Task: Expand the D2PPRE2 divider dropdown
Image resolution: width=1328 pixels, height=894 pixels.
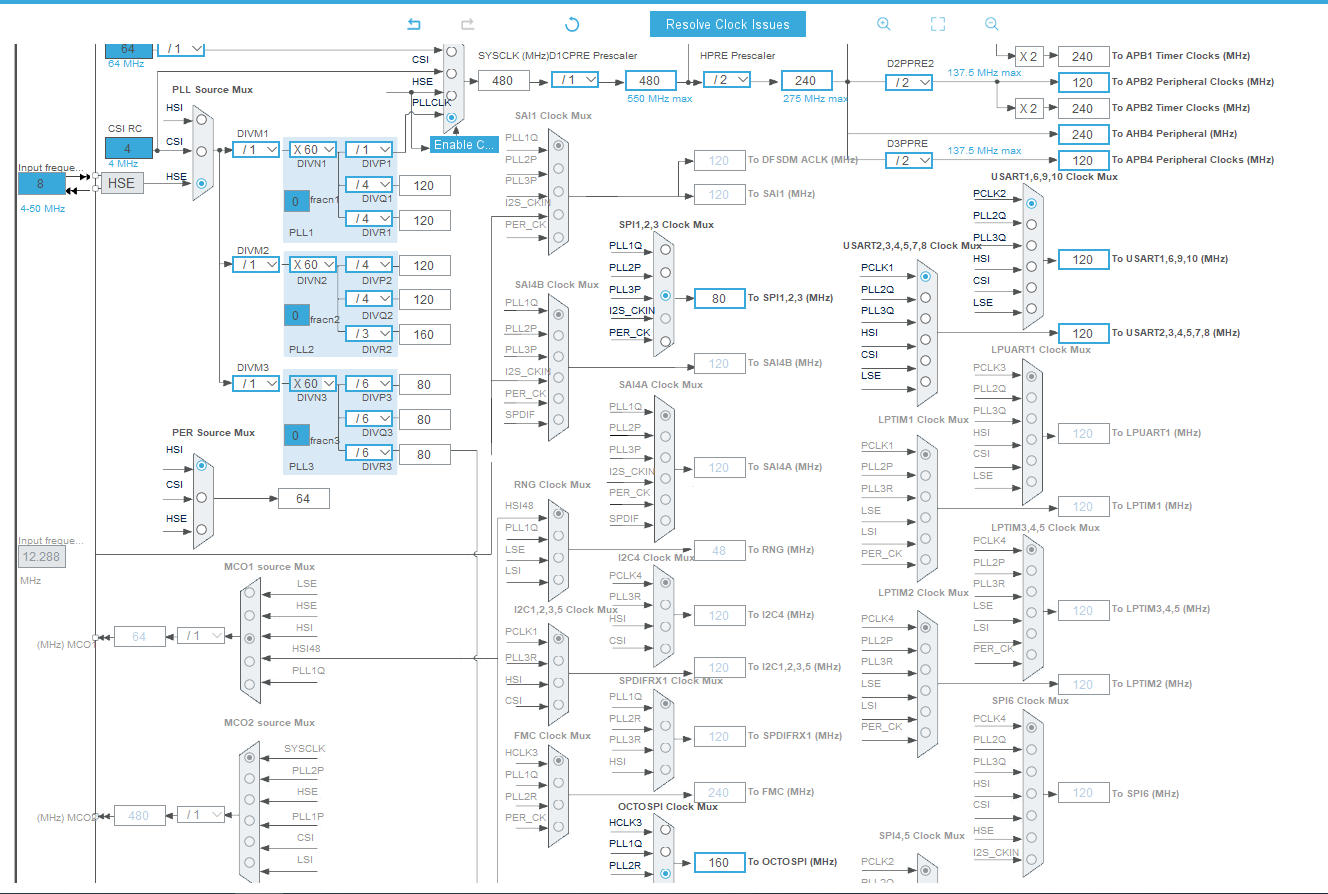Action: point(908,82)
